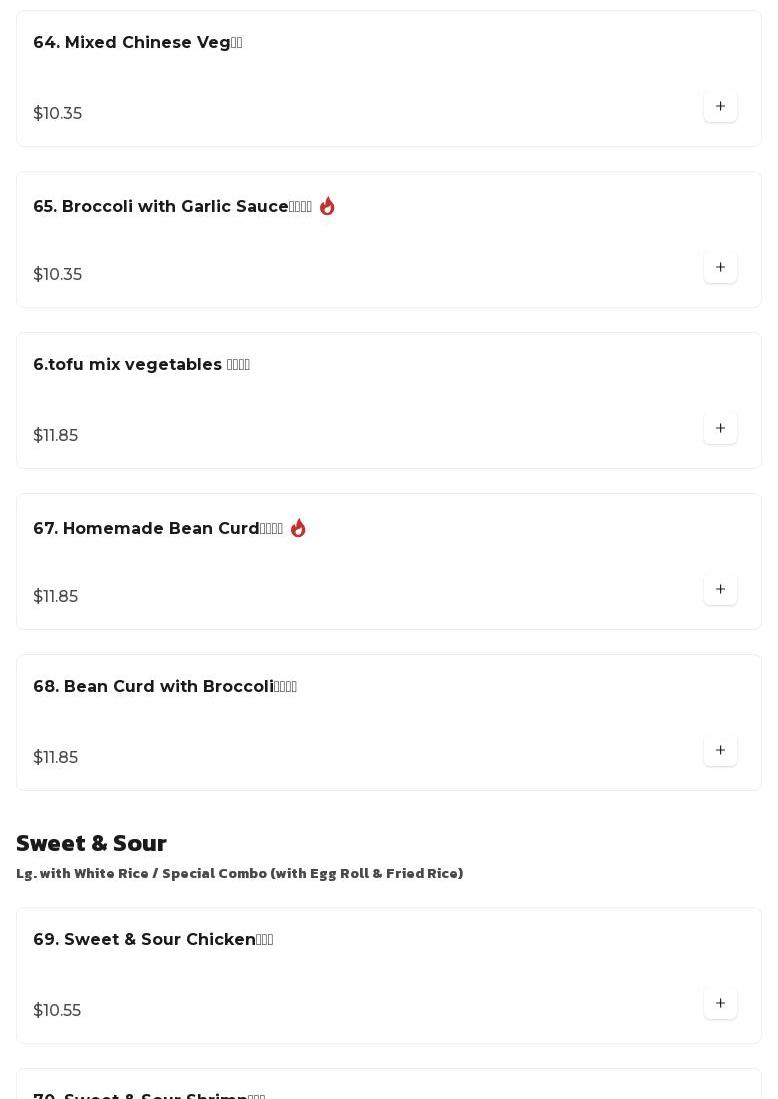Add Mixed Chinese Veg to the order

[720, 107]
